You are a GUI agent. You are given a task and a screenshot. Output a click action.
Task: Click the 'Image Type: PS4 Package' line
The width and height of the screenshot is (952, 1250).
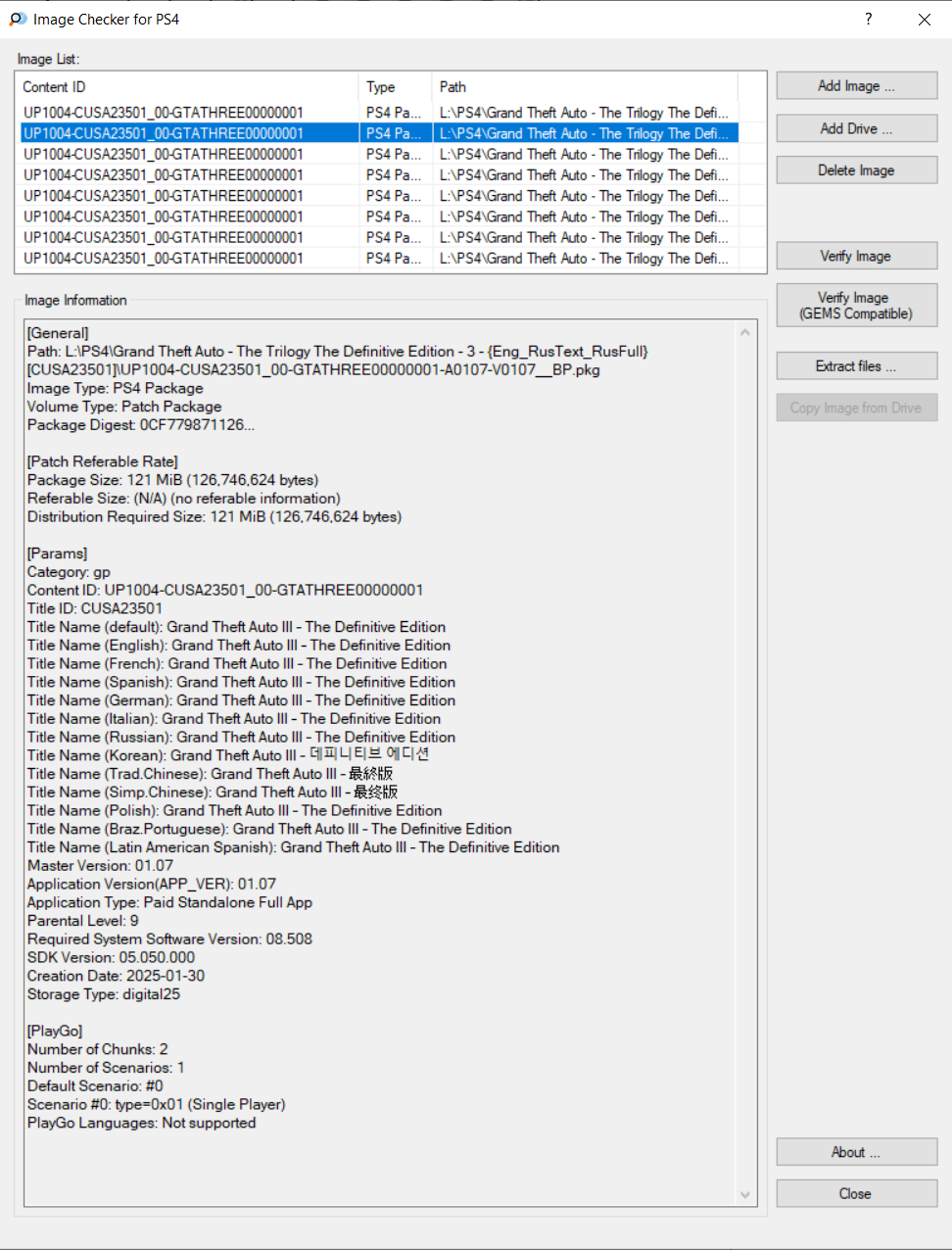[116, 388]
